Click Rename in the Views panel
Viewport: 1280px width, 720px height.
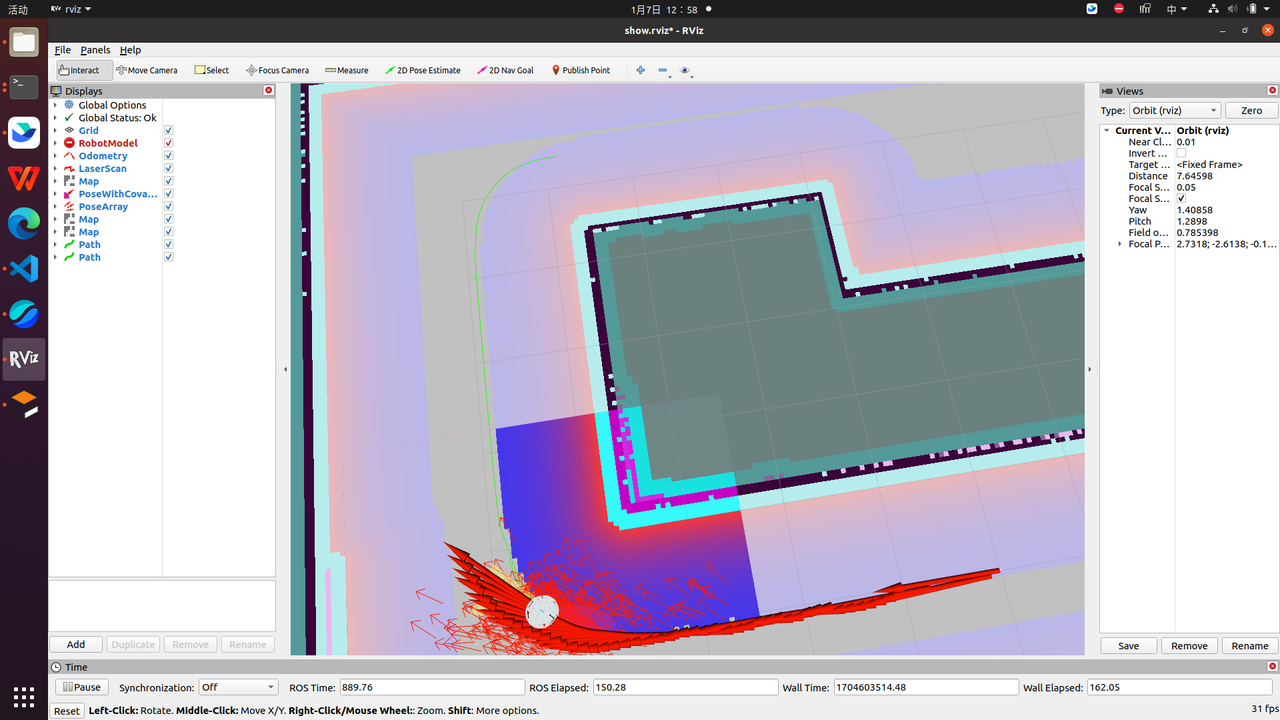[x=1250, y=646]
